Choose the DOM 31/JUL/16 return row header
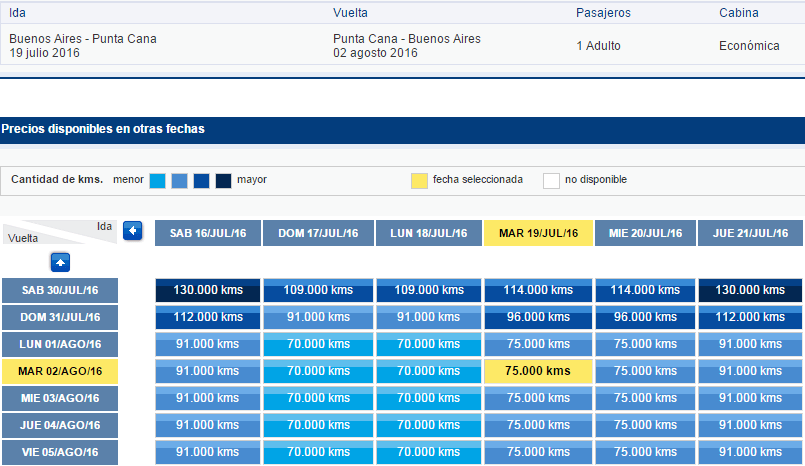The width and height of the screenshot is (805, 466). tap(60, 317)
